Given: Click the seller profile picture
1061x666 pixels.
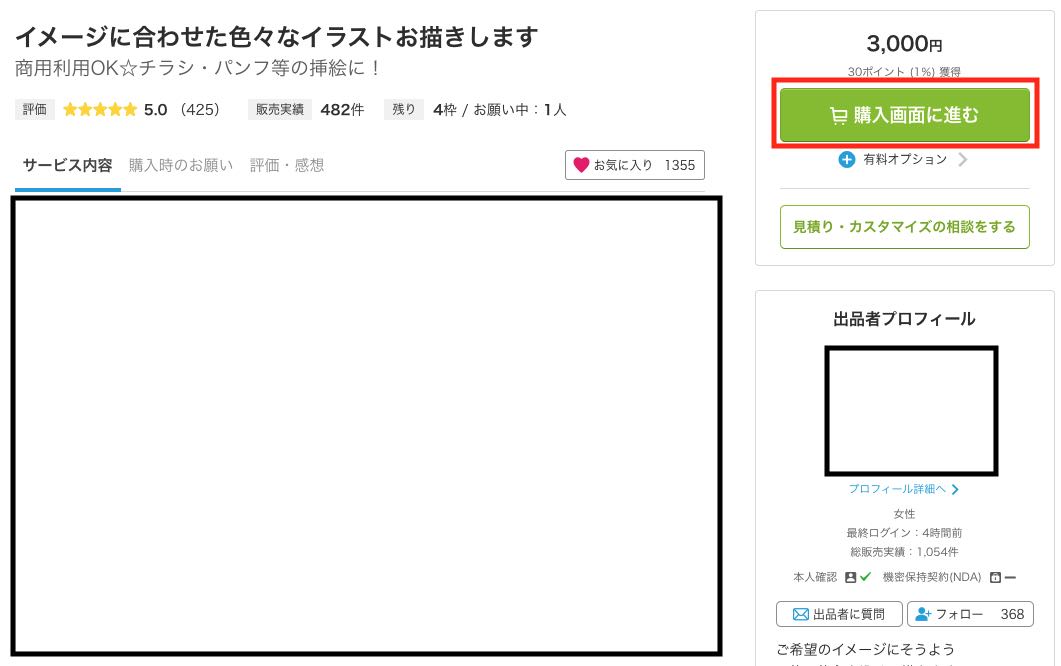Looking at the screenshot, I should tap(910, 411).
